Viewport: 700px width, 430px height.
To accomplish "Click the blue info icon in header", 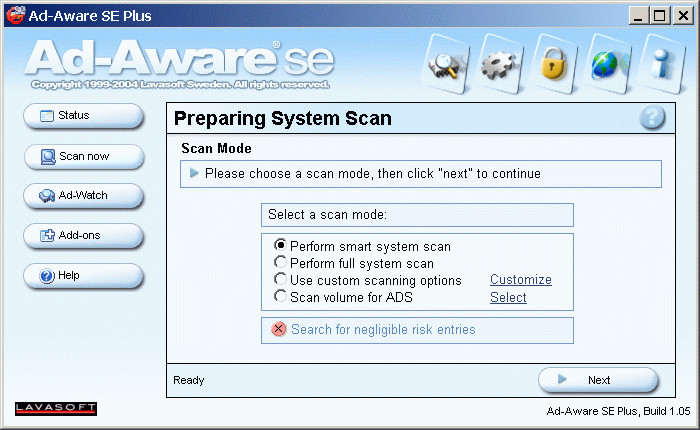I will tap(660, 62).
